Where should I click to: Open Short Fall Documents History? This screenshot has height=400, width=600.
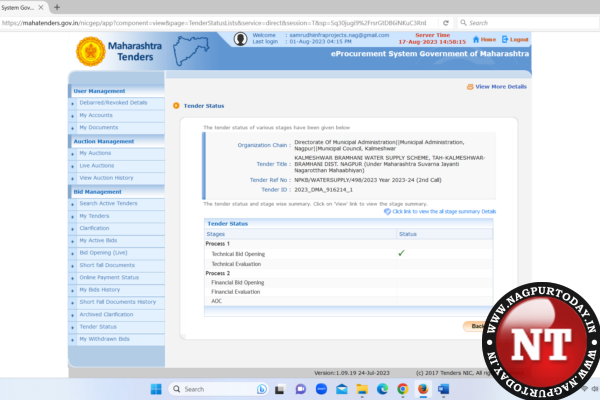coord(117,302)
